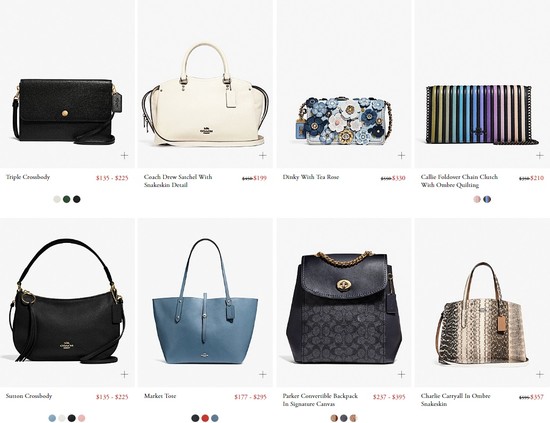The height and width of the screenshot is (423, 550).
Task: Click plus icon on Parker Backpack image
Action: point(401,374)
